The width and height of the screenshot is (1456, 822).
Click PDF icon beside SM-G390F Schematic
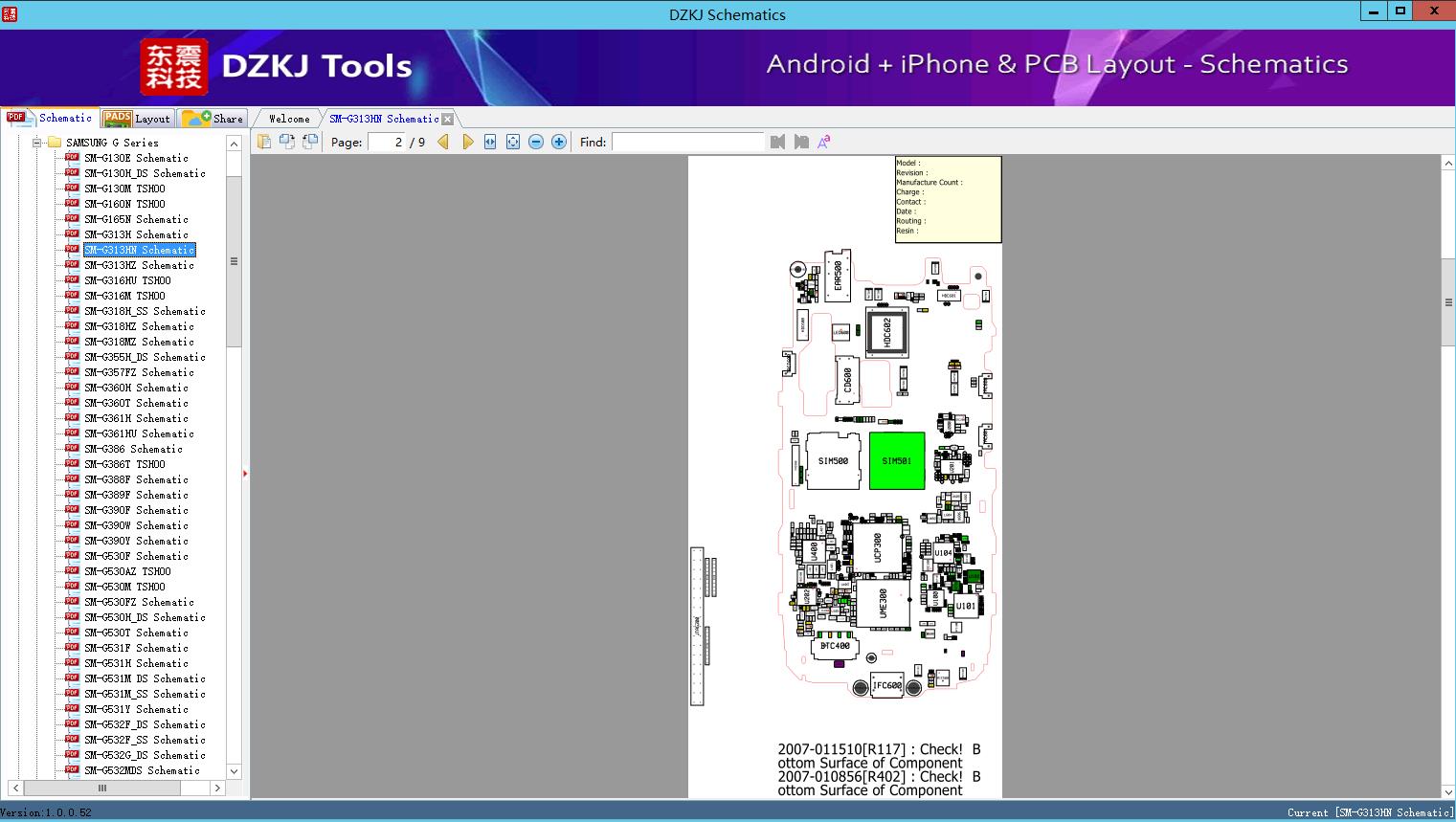[72, 509]
